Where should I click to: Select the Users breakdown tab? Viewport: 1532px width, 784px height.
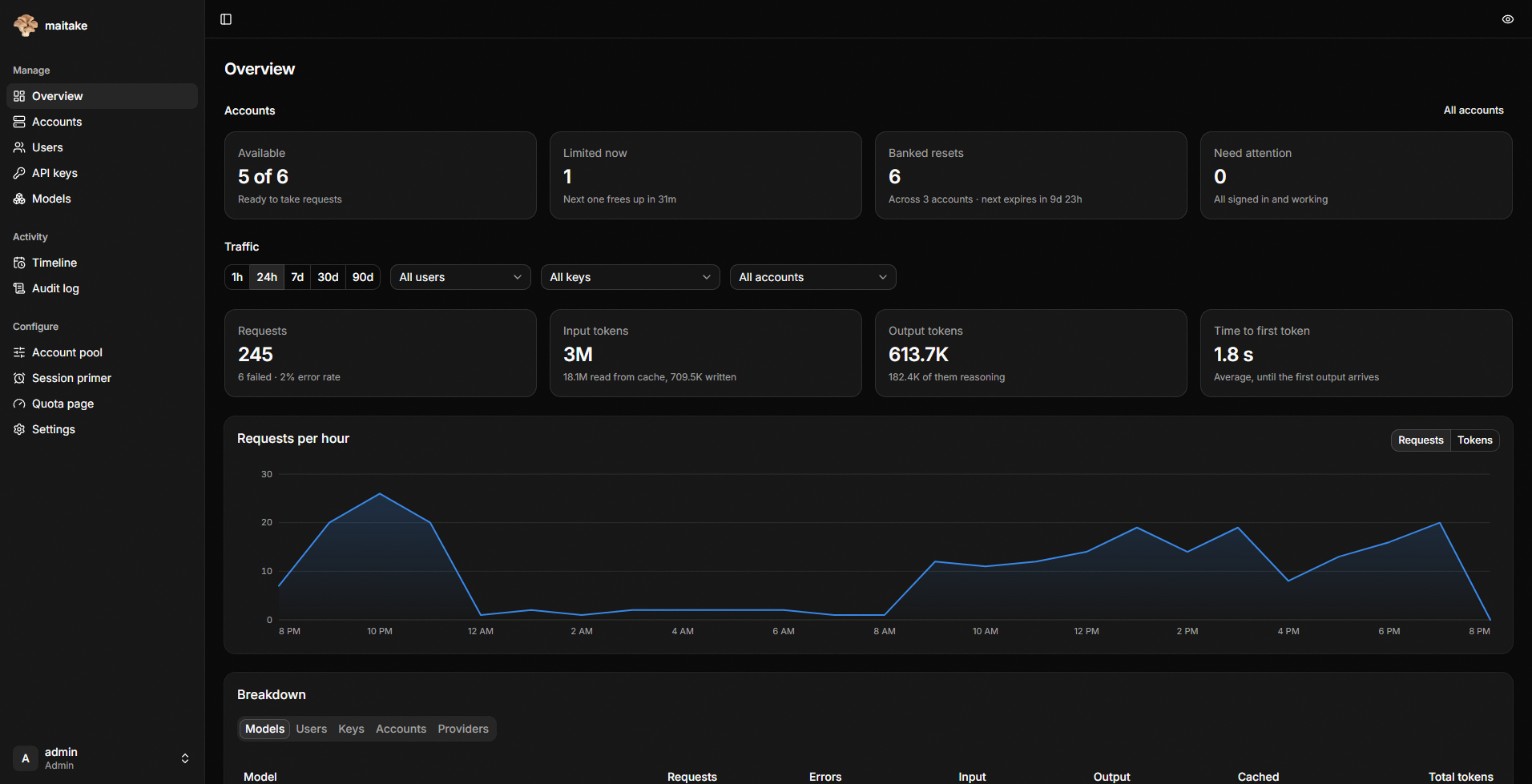click(x=311, y=729)
